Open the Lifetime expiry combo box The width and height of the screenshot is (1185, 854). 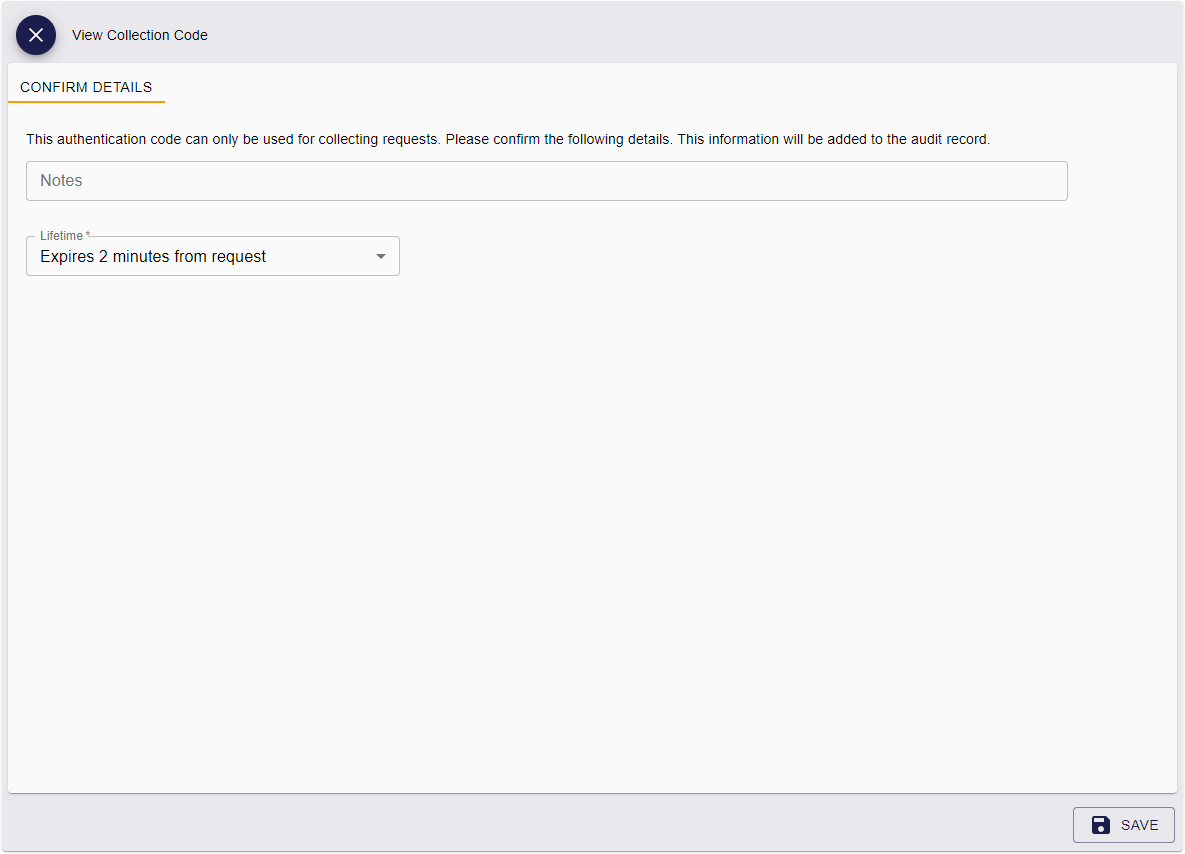(212, 256)
